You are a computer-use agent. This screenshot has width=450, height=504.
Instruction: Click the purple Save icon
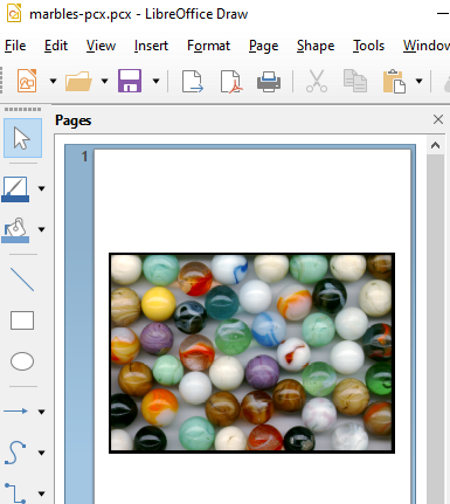[x=130, y=81]
